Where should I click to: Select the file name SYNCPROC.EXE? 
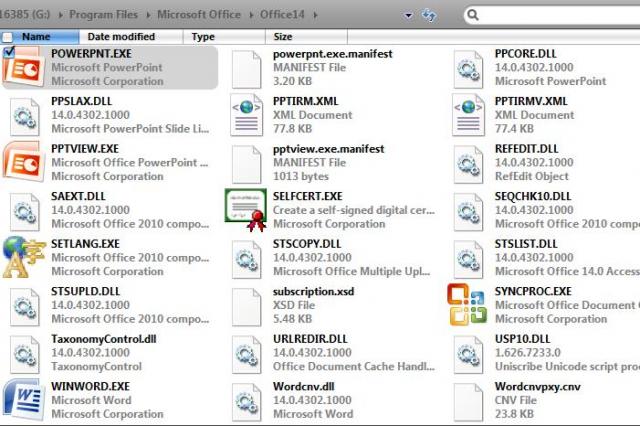tap(533, 291)
